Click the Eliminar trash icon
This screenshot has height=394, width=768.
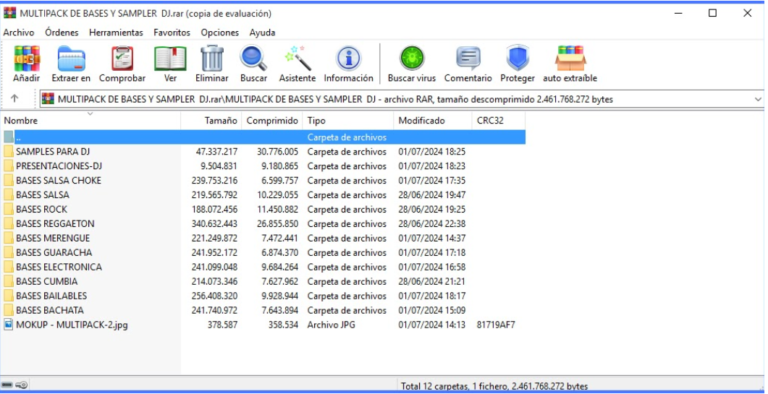coord(212,58)
